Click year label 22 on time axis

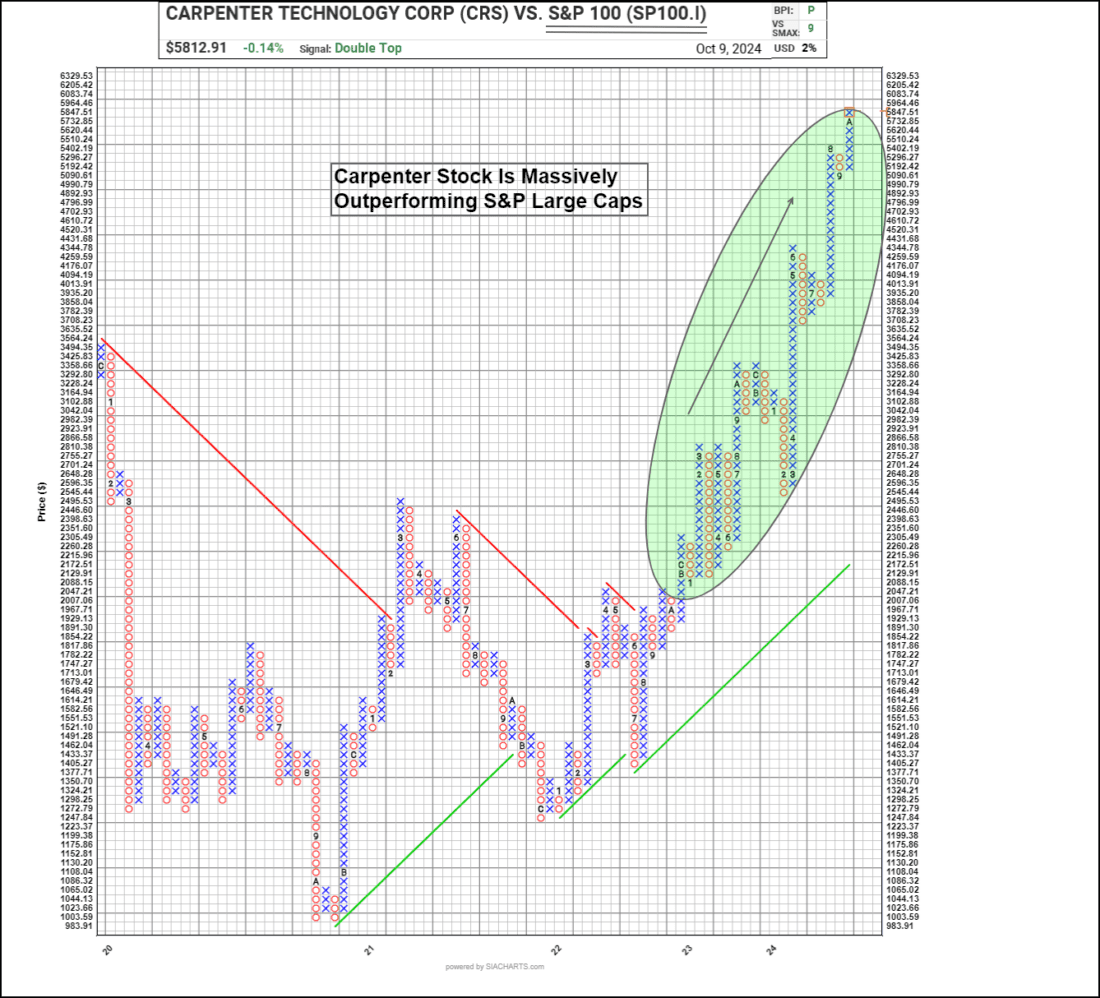(x=556, y=950)
